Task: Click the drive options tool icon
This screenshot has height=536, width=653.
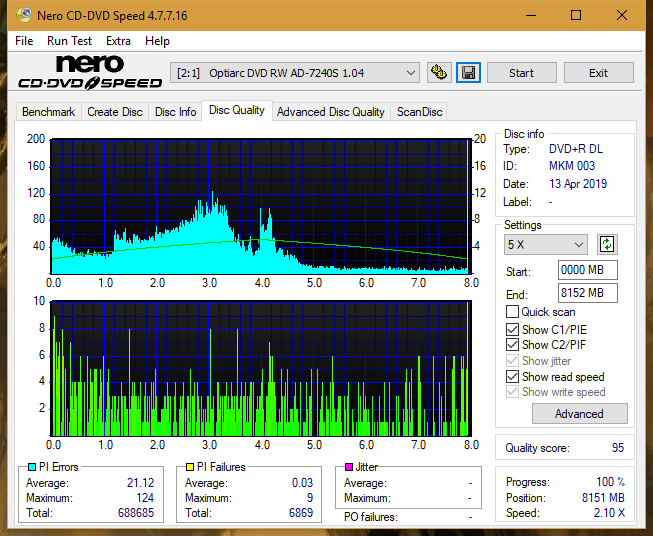Action: point(439,73)
